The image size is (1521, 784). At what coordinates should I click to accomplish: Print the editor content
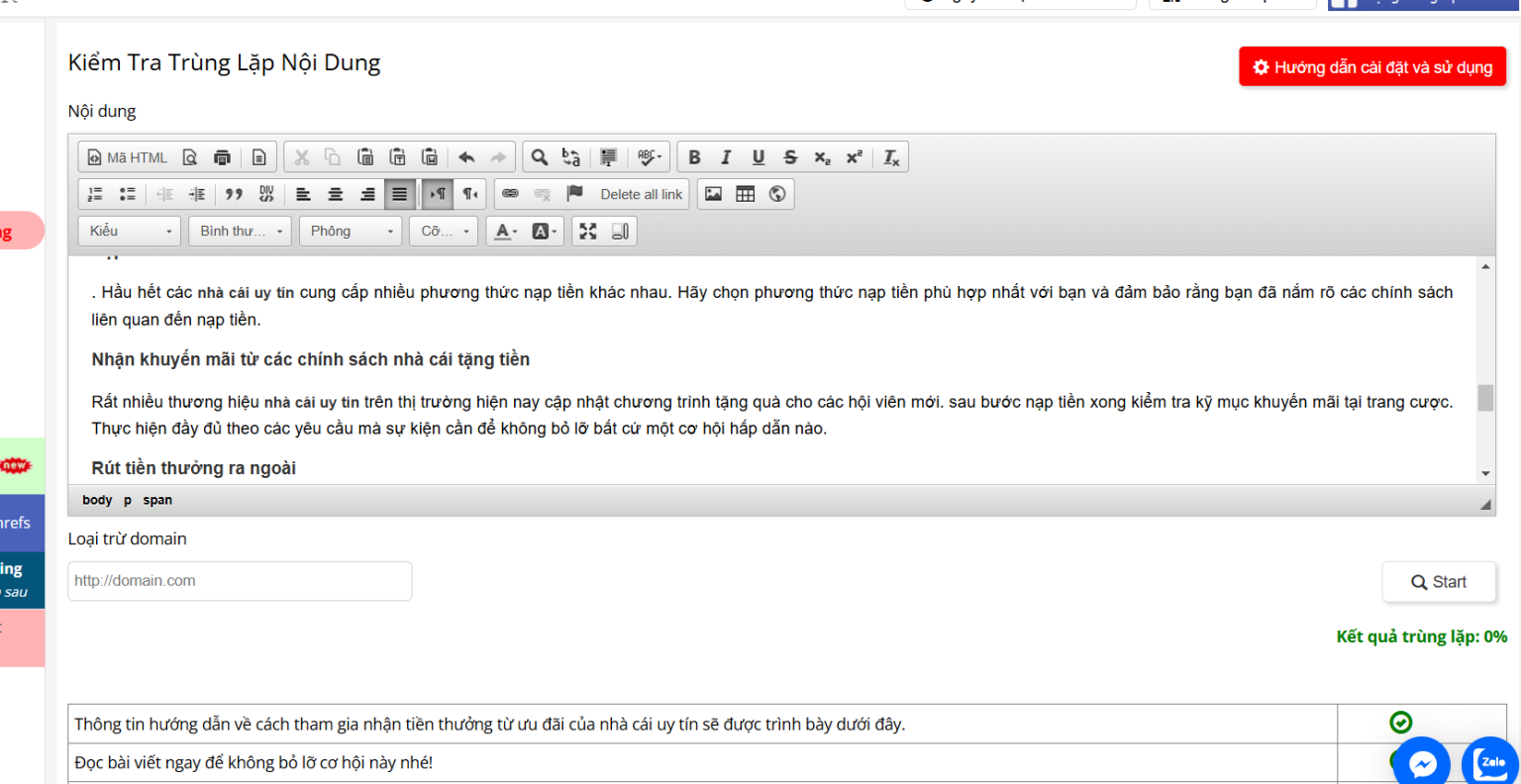(223, 157)
